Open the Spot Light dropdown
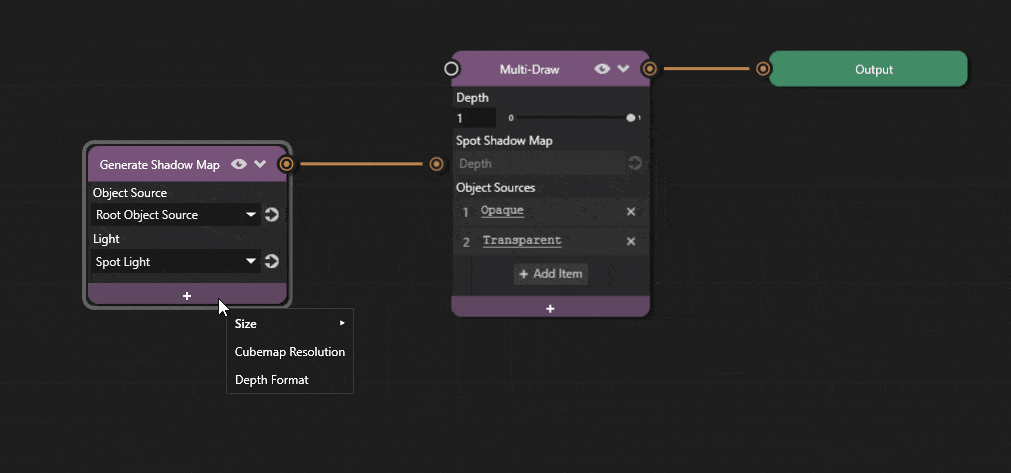Image resolution: width=1011 pixels, height=473 pixels. pos(175,262)
